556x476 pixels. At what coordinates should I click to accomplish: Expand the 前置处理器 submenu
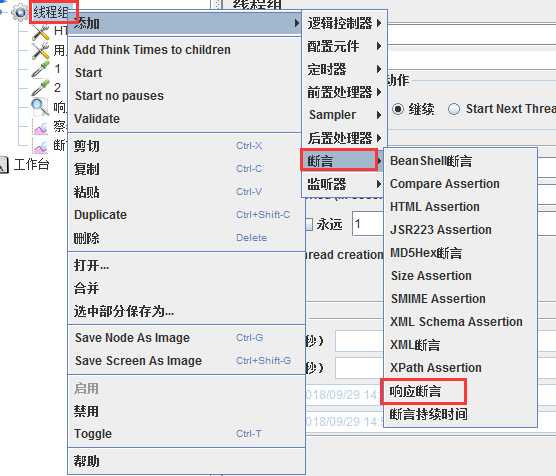point(344,92)
